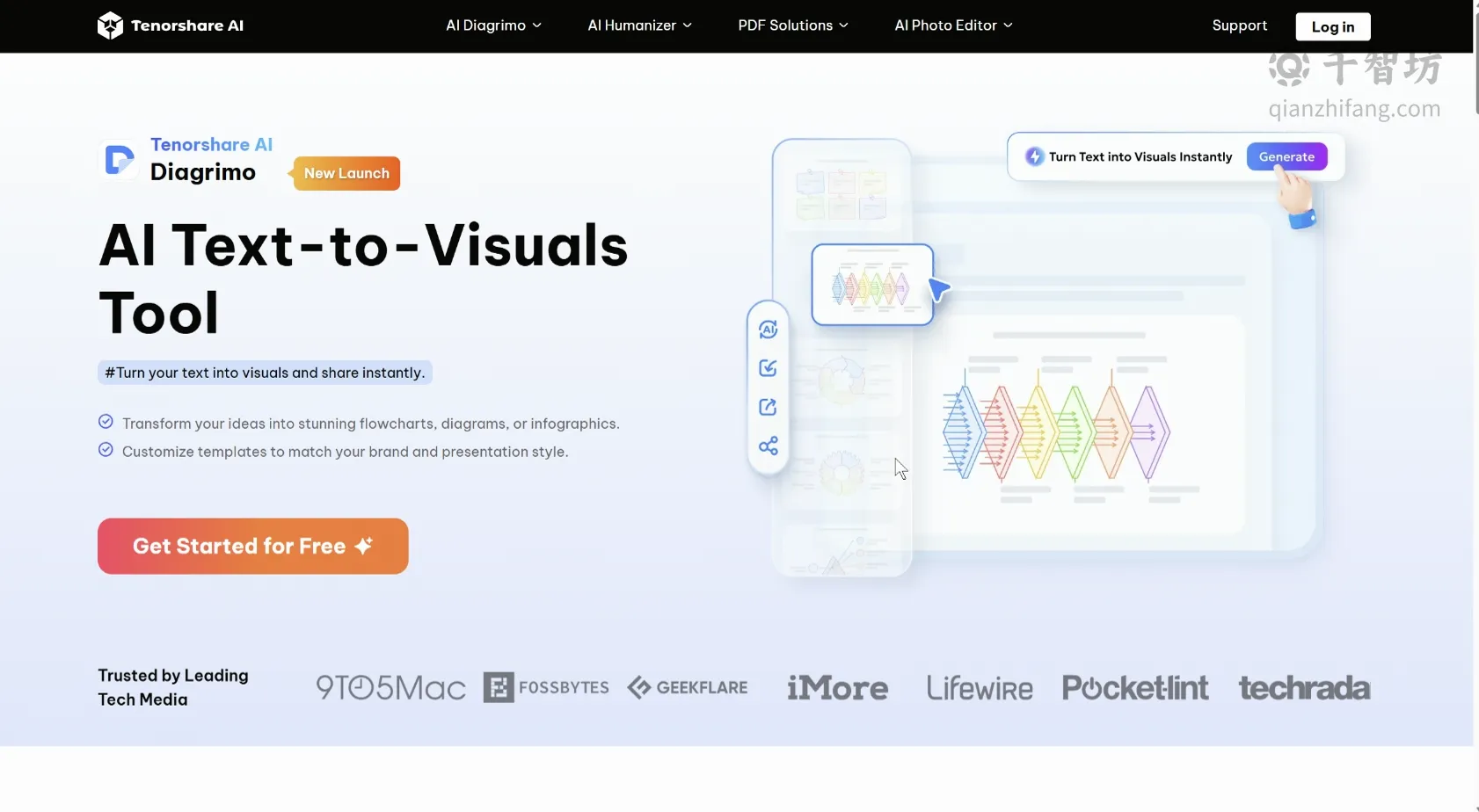Click the Fossbytes logo
Screen dimensions: 1479x812
coord(546,687)
